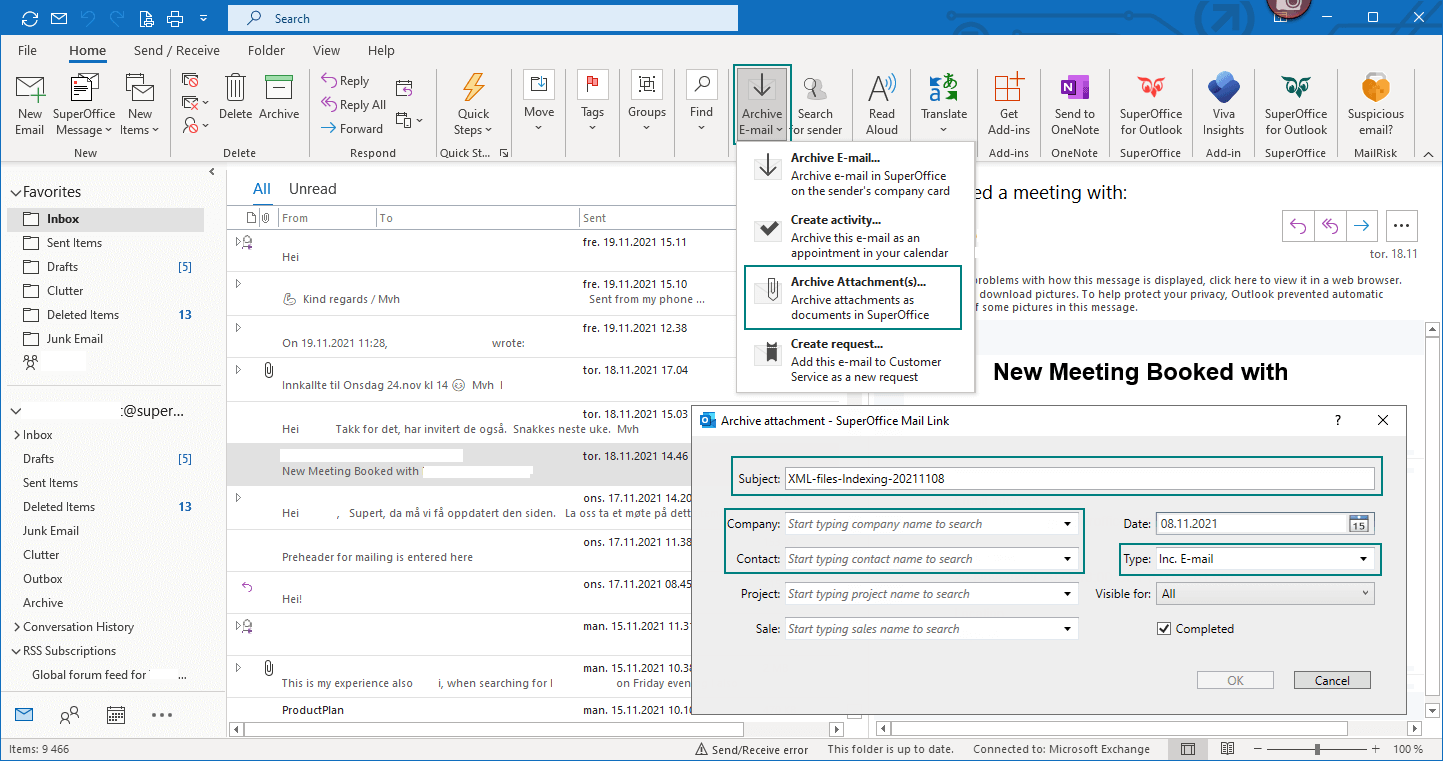
Task: Switch to the Send / Receive tab
Action: click(176, 50)
